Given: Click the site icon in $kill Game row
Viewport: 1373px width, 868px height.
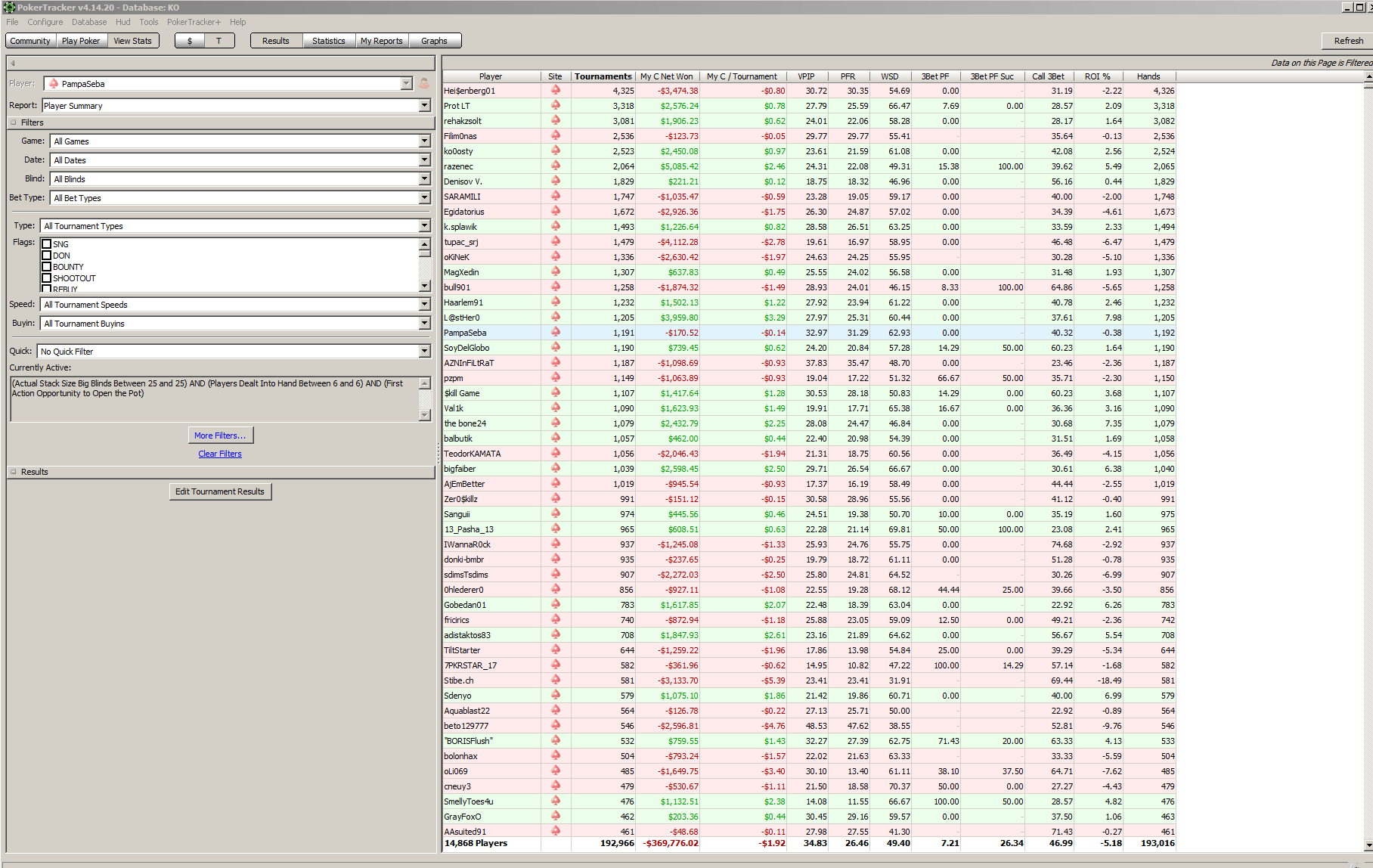Looking at the screenshot, I should (x=556, y=393).
